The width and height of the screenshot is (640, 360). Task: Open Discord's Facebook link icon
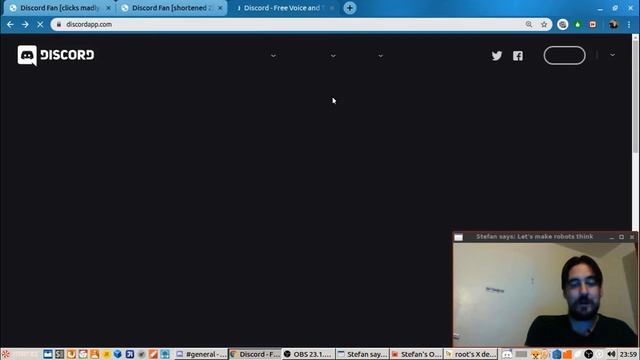(518, 56)
